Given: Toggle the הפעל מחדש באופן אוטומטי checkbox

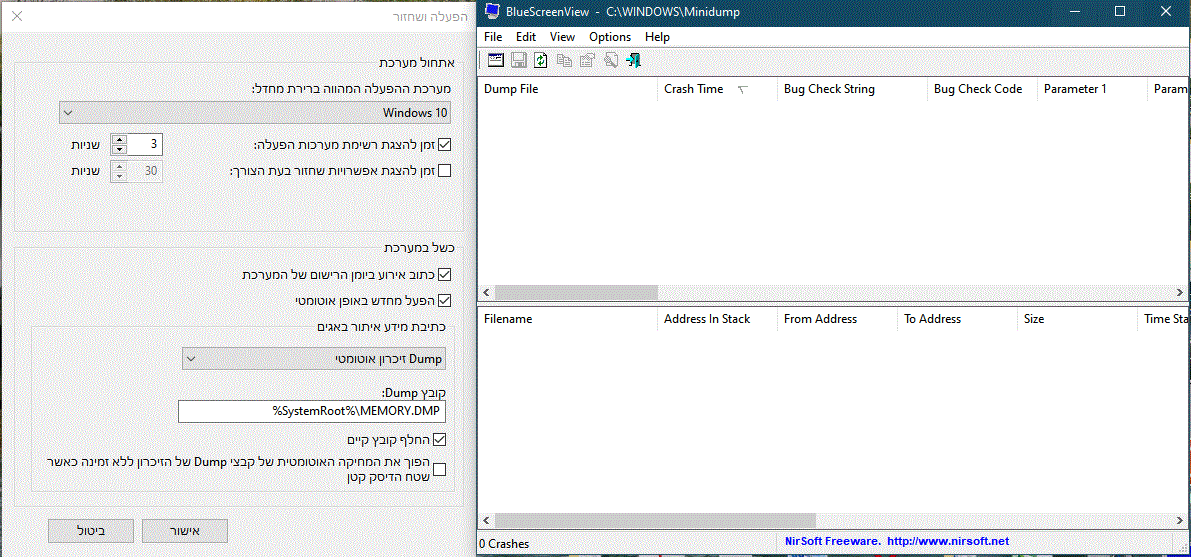Looking at the screenshot, I should (x=444, y=300).
